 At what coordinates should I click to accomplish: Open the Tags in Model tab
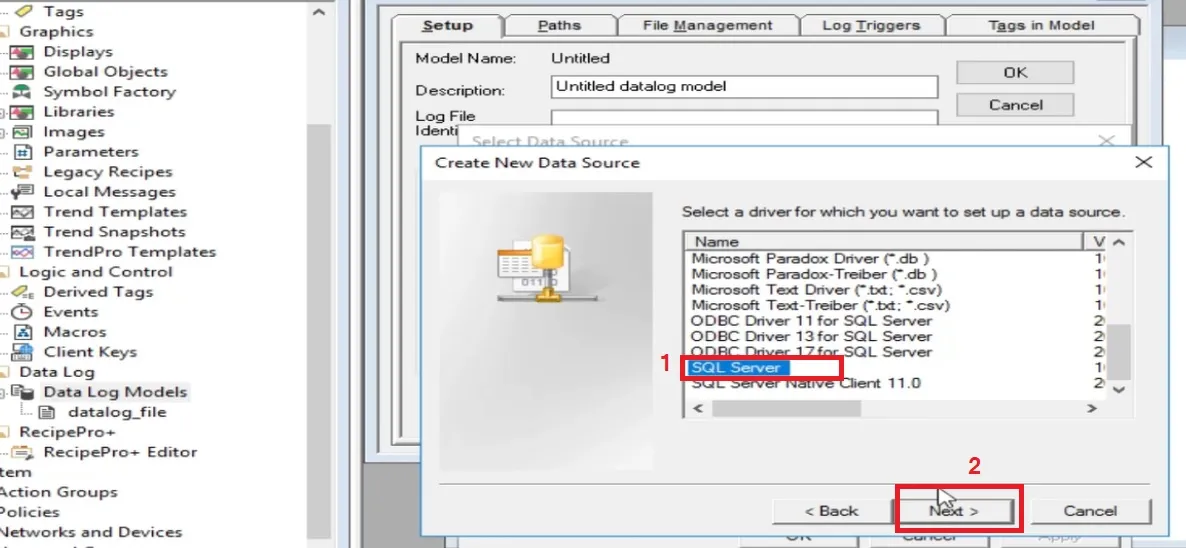pos(1041,26)
